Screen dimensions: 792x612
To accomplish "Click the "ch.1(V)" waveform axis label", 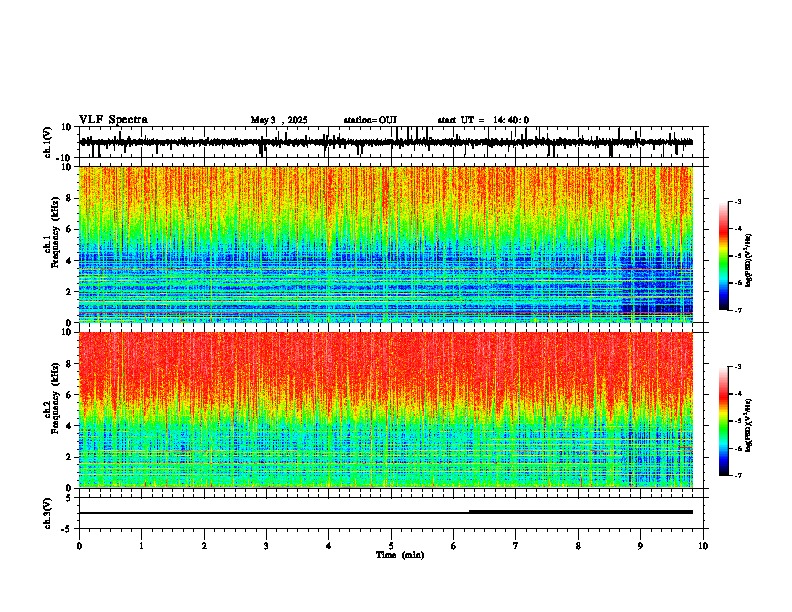I will 48,142.
